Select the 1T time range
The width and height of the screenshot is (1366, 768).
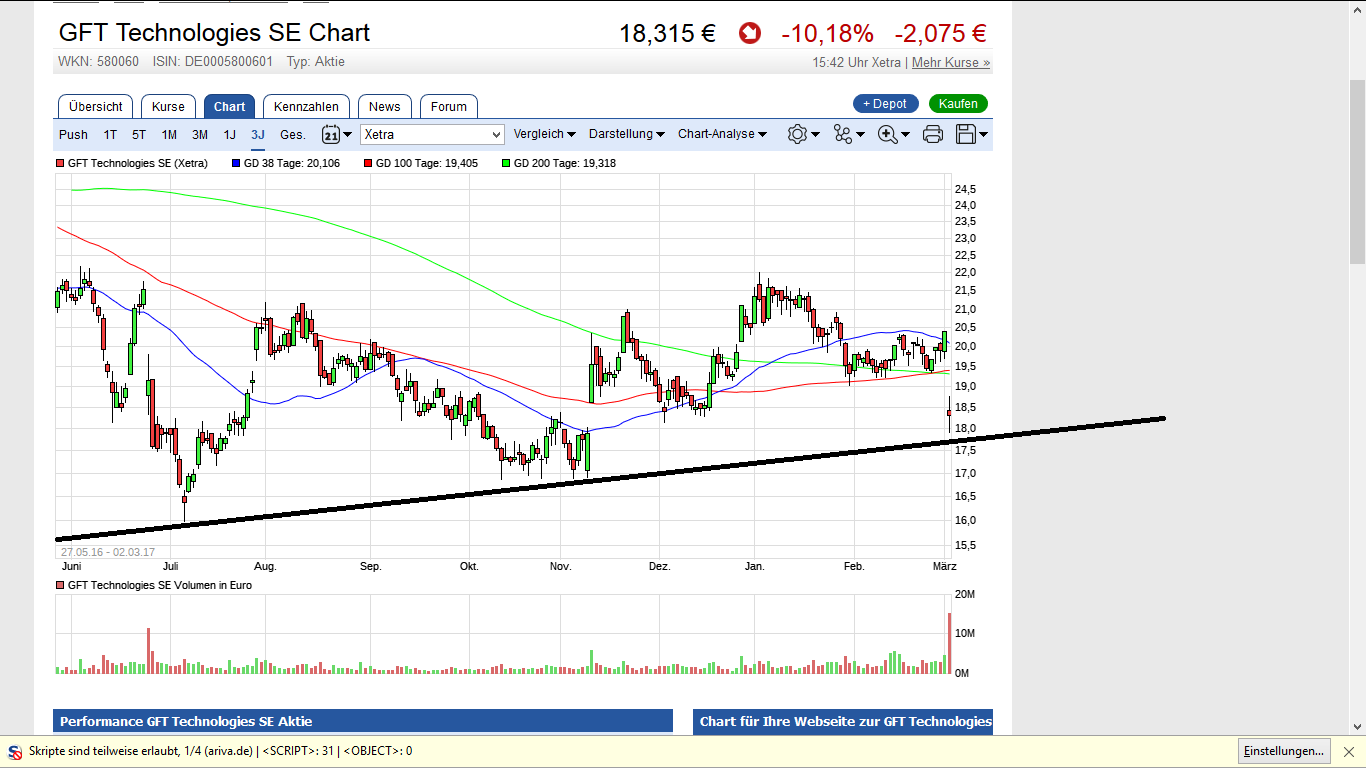point(110,135)
